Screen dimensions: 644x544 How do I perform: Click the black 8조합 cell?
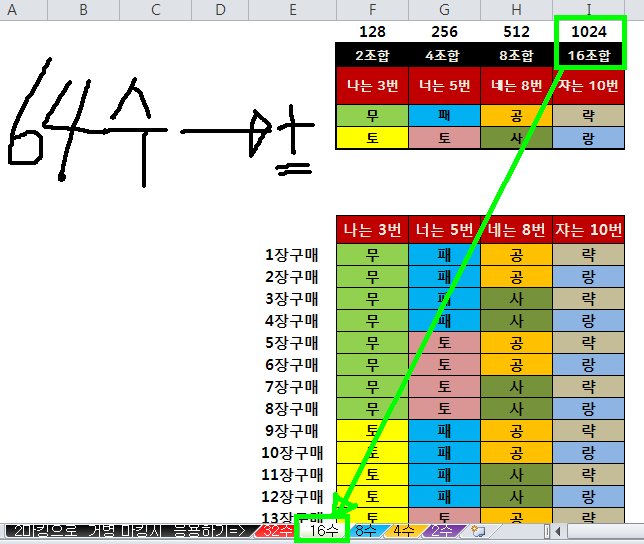tap(516, 55)
